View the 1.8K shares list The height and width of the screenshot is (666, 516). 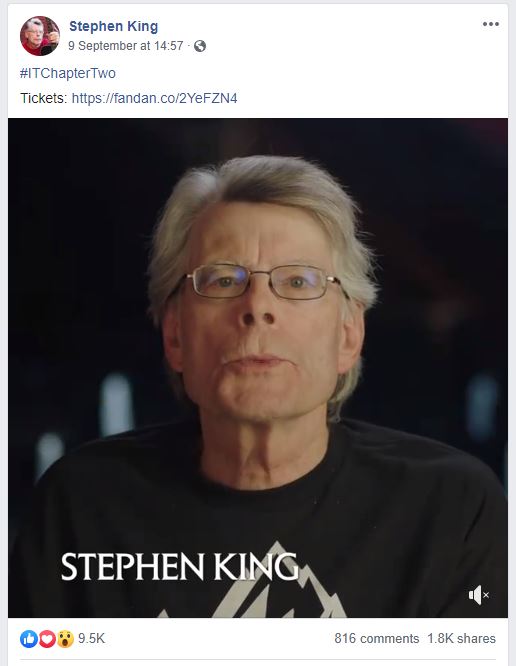pyautogui.click(x=461, y=638)
